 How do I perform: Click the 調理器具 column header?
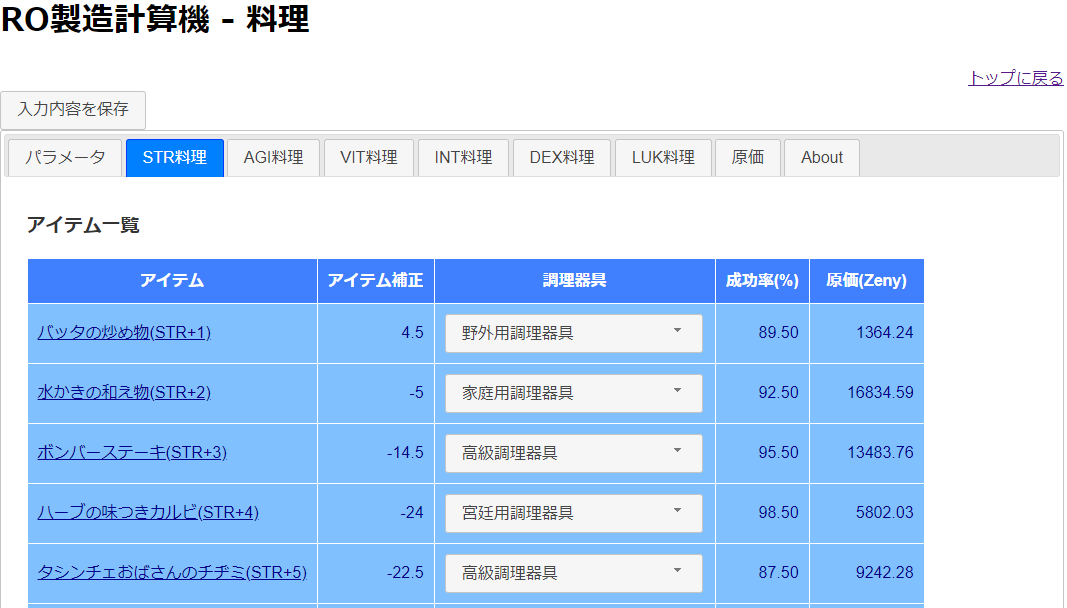pos(574,281)
